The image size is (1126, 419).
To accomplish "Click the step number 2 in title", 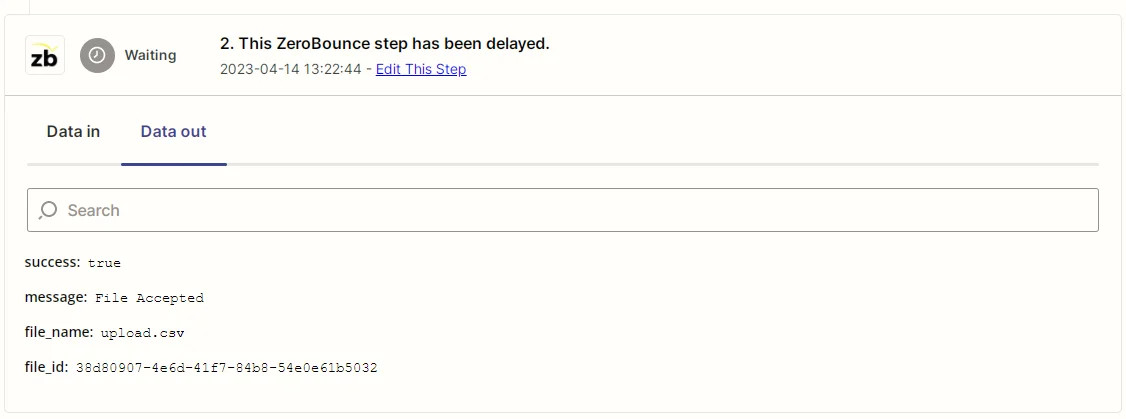I will click(x=226, y=43).
